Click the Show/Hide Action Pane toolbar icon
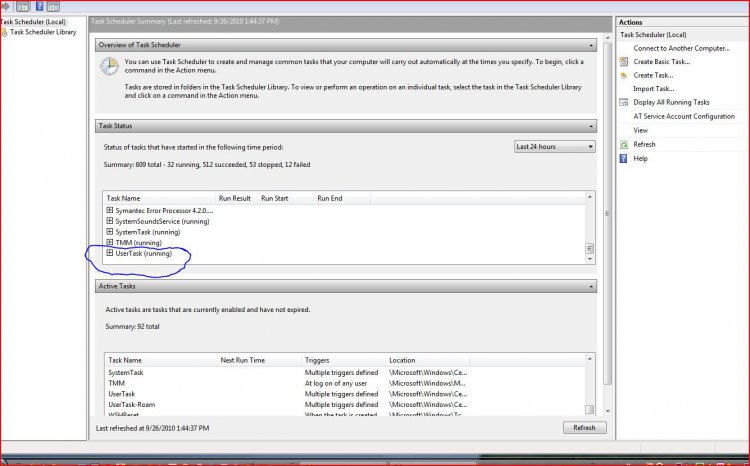The height and width of the screenshot is (466, 750). [53, 6]
